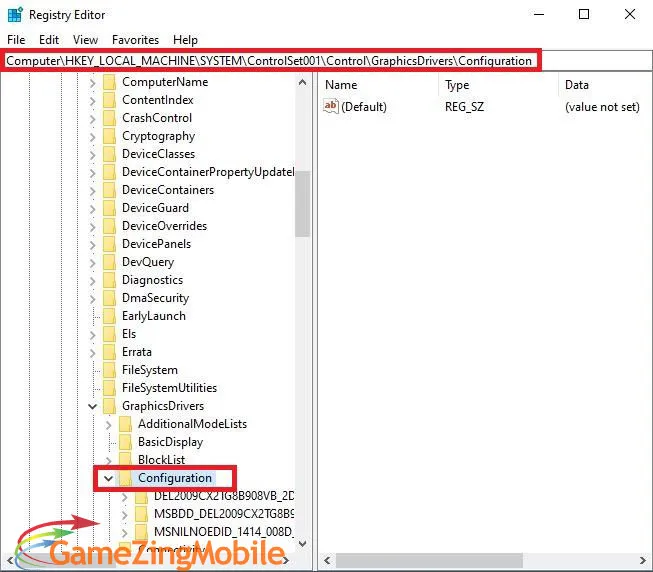Click the values pane horizontal scrollbar thumb
This screenshot has height=572, width=653.
[429, 560]
